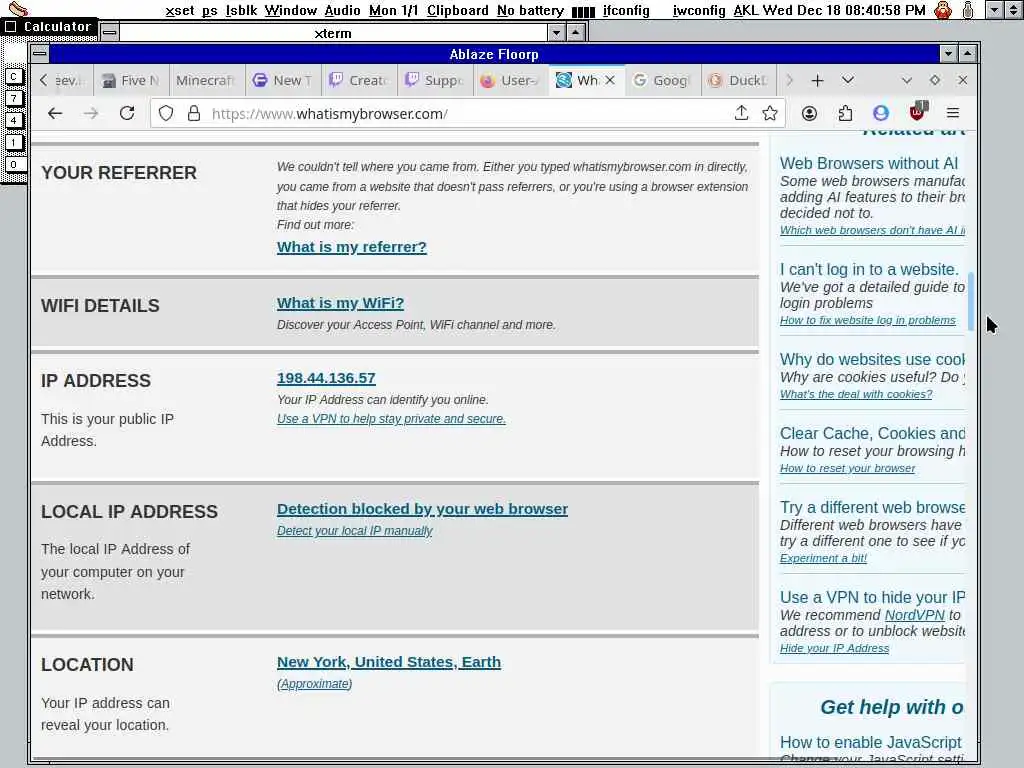Image resolution: width=1024 pixels, height=768 pixels.
Task: Switch to the DuckD tab
Action: pyautogui.click(x=738, y=80)
